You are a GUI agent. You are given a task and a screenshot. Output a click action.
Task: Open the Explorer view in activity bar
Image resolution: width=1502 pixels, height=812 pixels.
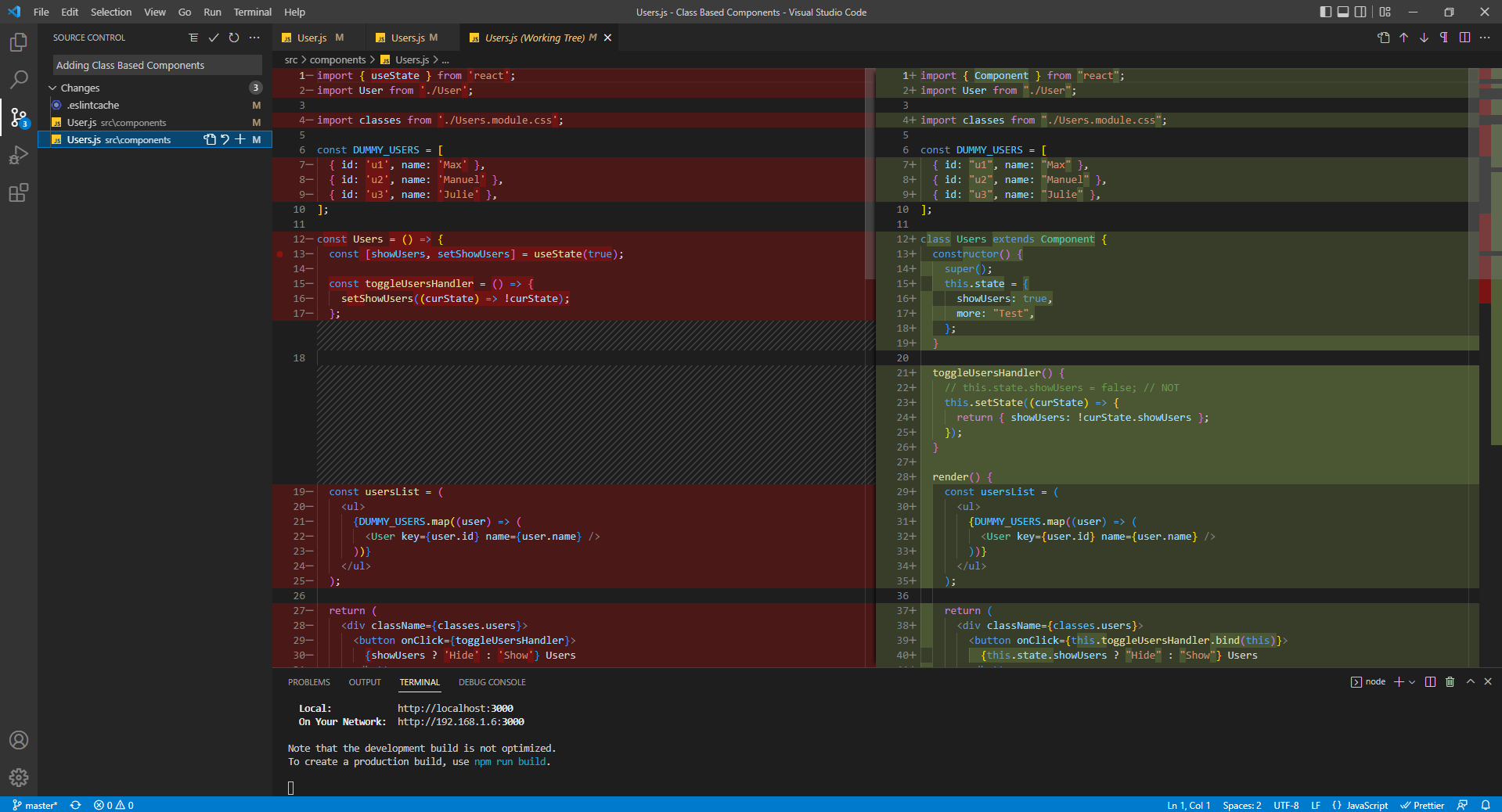tap(19, 41)
